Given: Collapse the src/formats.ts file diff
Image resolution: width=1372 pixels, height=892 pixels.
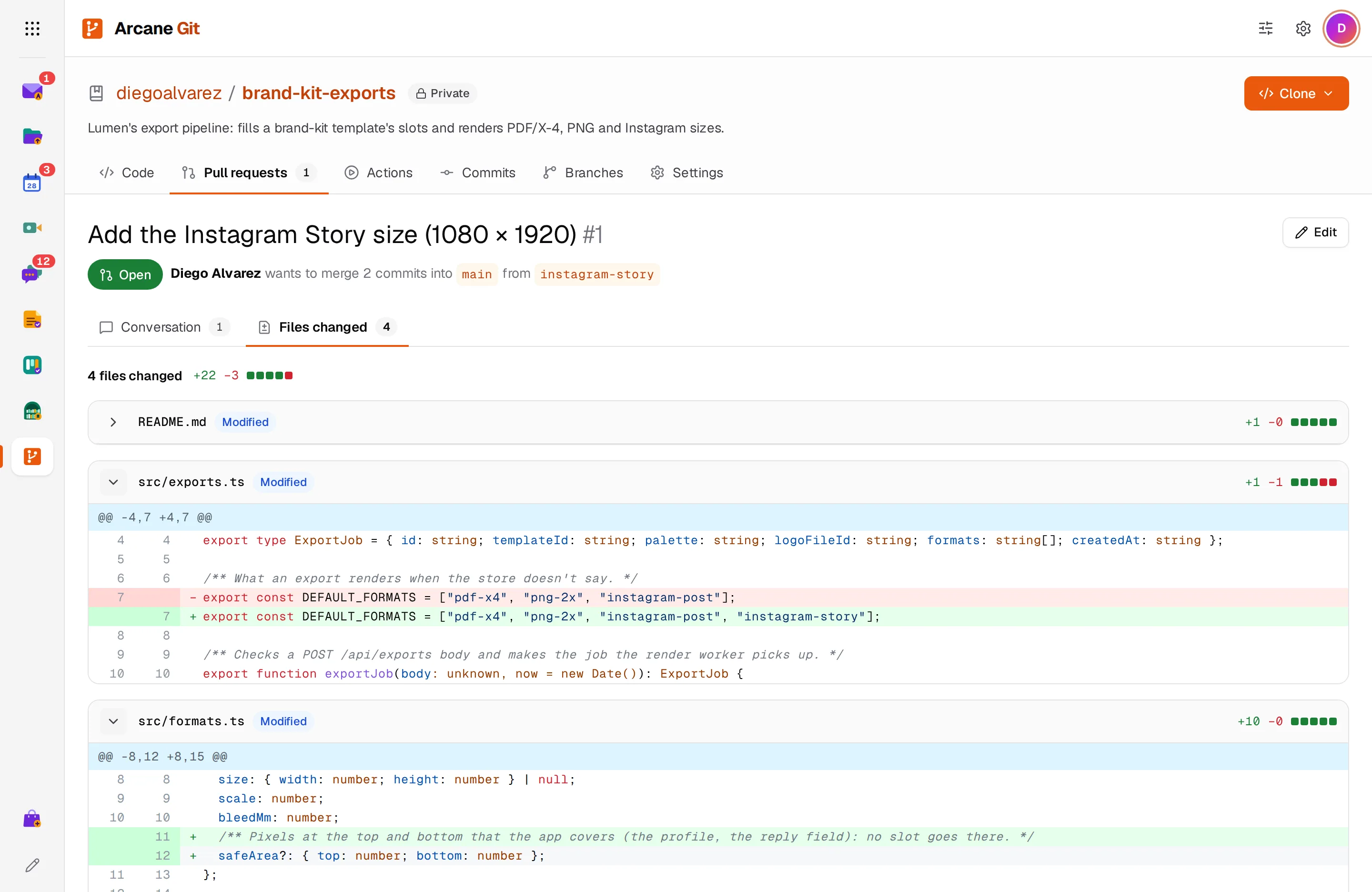Looking at the screenshot, I should click(x=113, y=721).
